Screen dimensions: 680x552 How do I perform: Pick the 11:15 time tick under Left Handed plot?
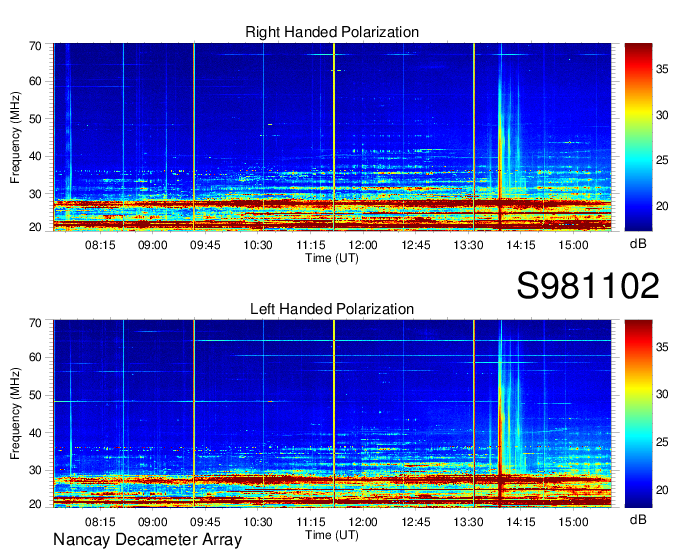click(x=311, y=522)
